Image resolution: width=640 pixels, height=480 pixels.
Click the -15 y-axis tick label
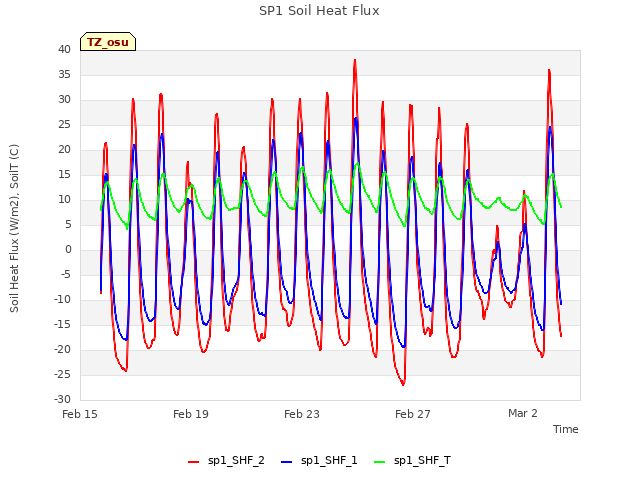(x=62, y=324)
